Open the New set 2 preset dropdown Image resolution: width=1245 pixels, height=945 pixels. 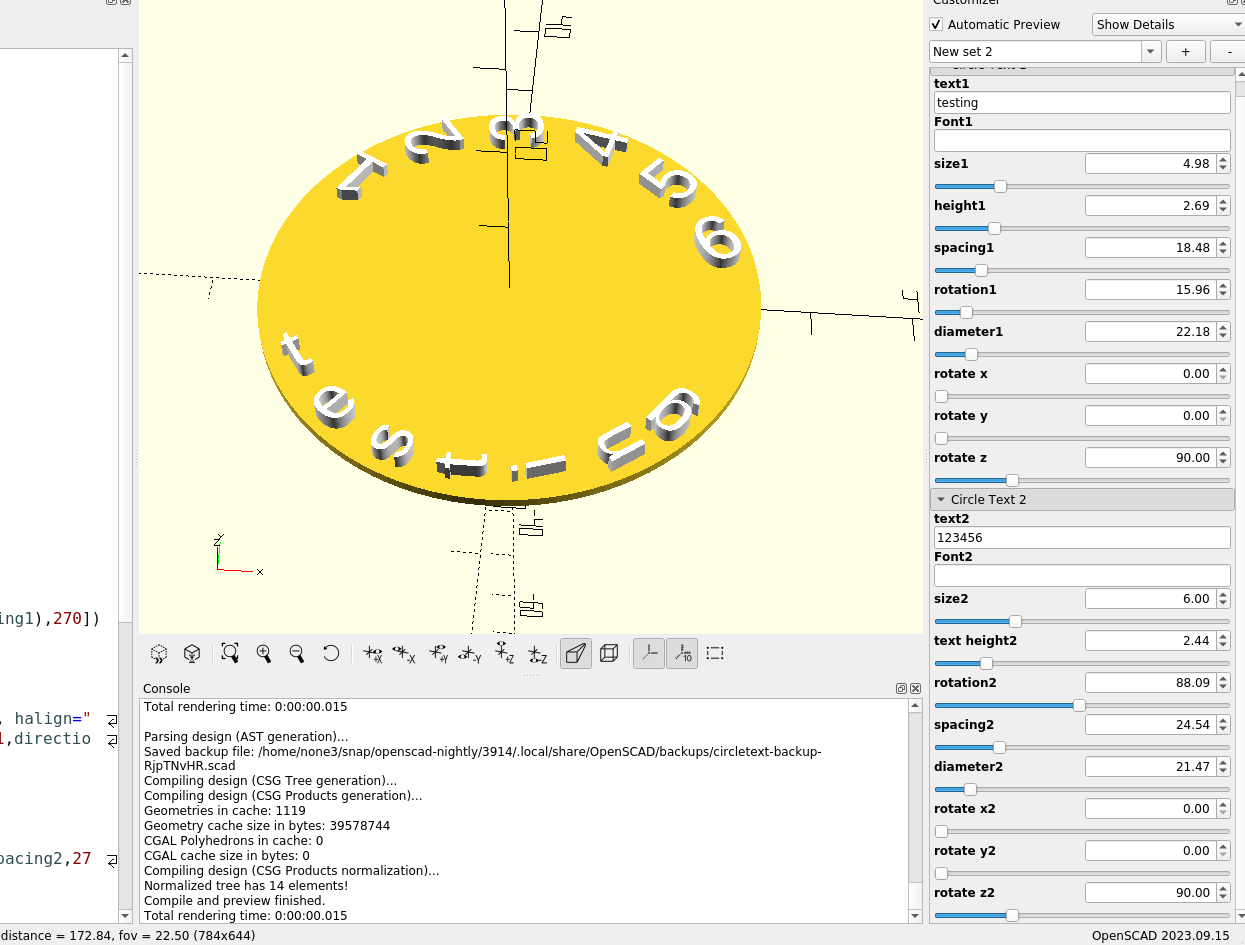(x=1044, y=51)
